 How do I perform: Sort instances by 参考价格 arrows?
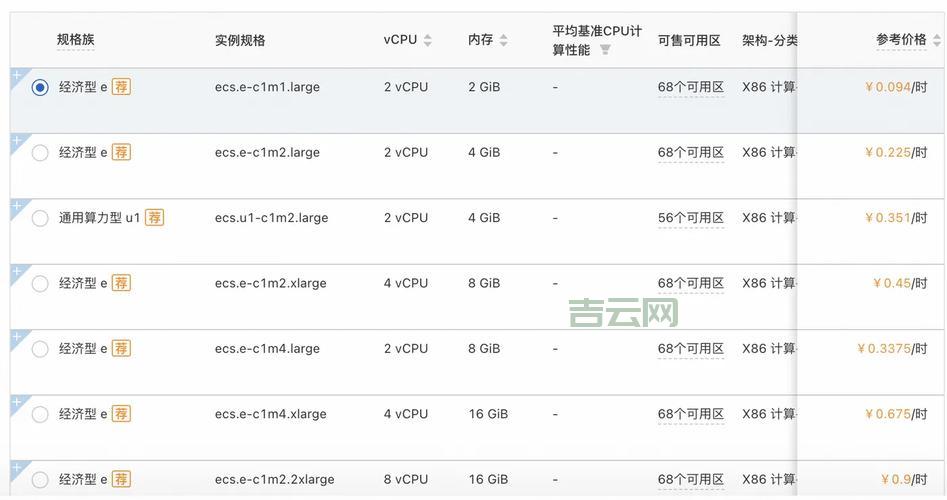click(937, 41)
